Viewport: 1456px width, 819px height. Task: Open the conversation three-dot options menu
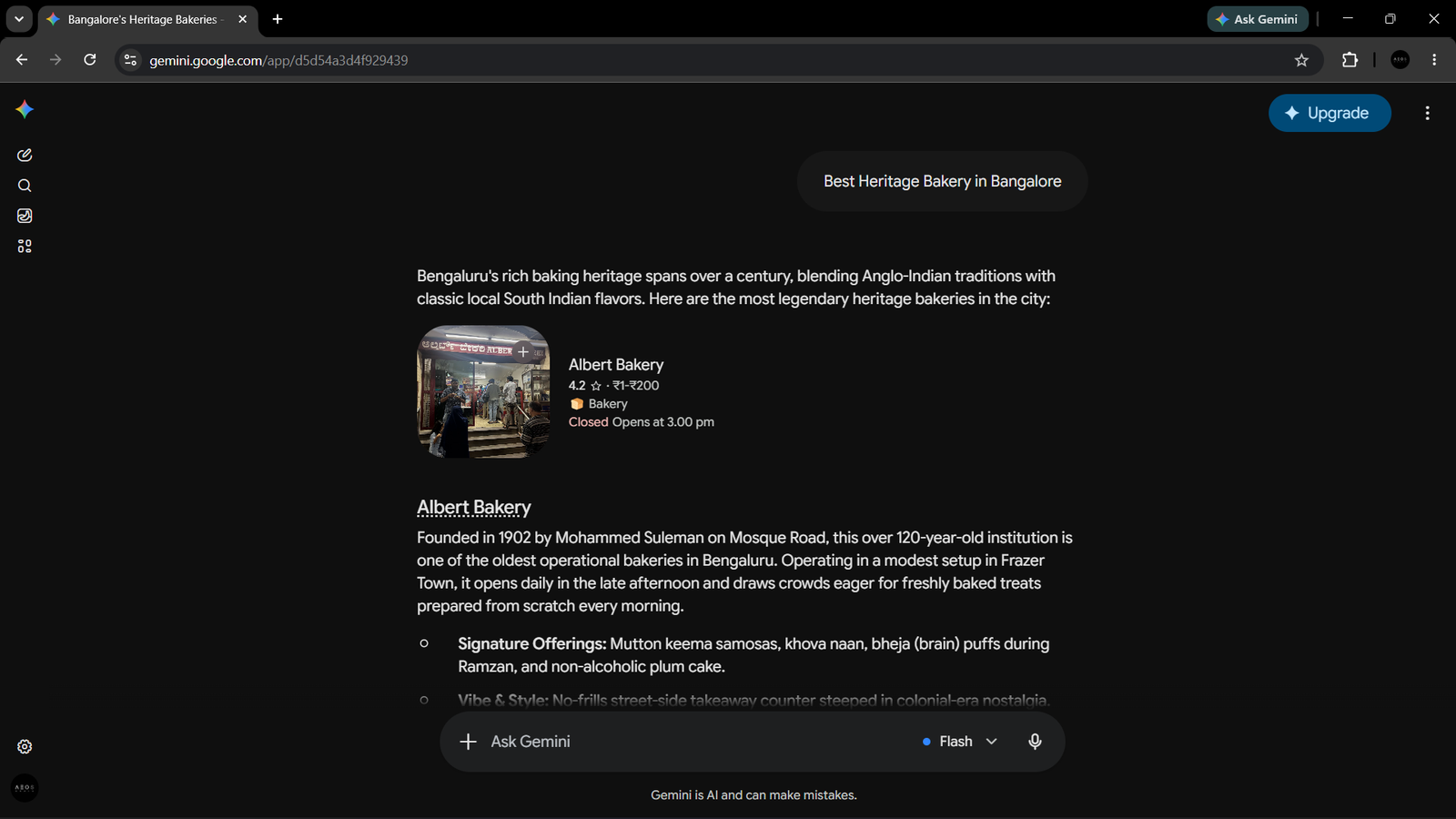[1427, 113]
